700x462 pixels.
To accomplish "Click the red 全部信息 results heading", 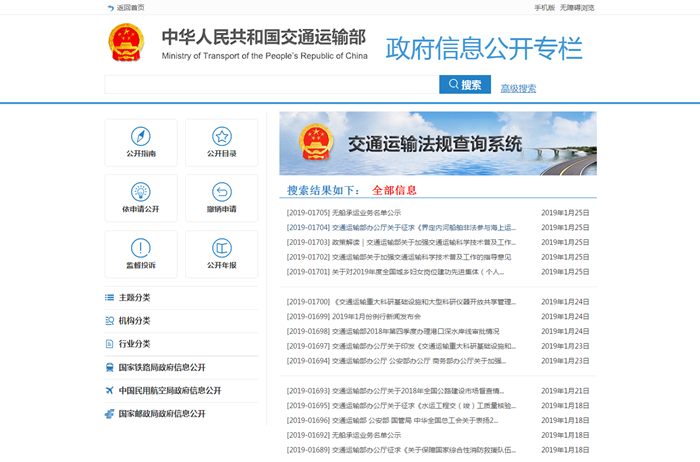I will point(394,191).
